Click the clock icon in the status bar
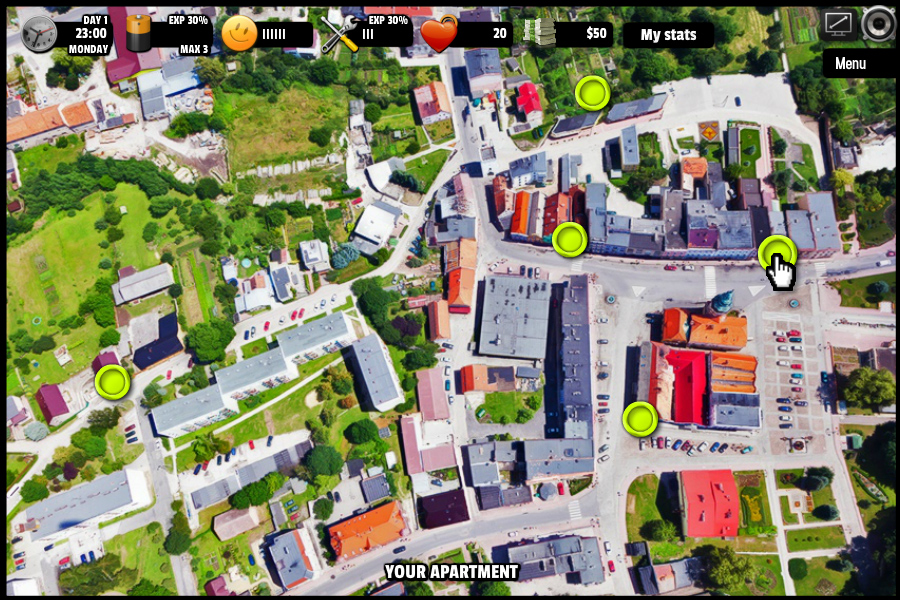The image size is (900, 600). tap(39, 34)
